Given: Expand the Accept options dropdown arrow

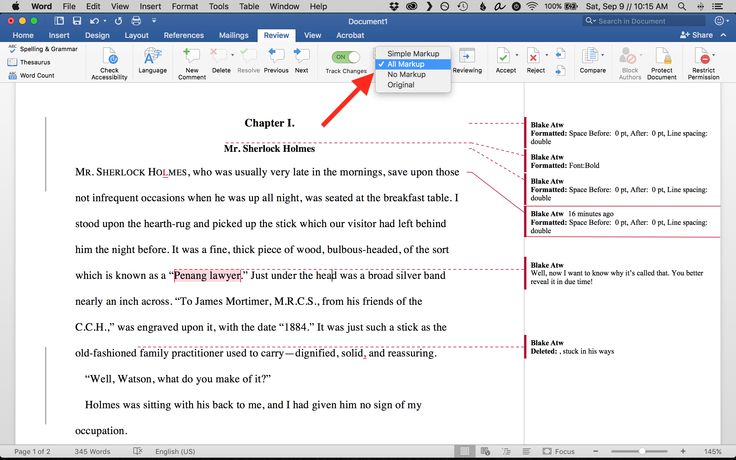Looking at the screenshot, I should (517, 55).
